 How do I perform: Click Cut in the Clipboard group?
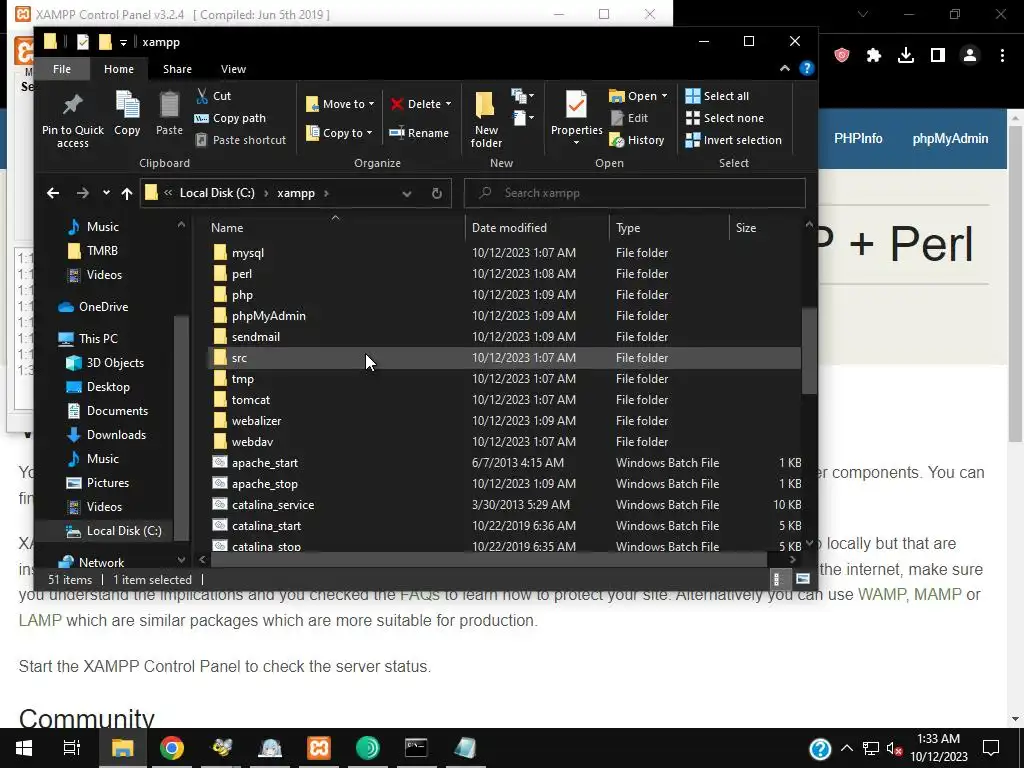pyautogui.click(x=214, y=96)
